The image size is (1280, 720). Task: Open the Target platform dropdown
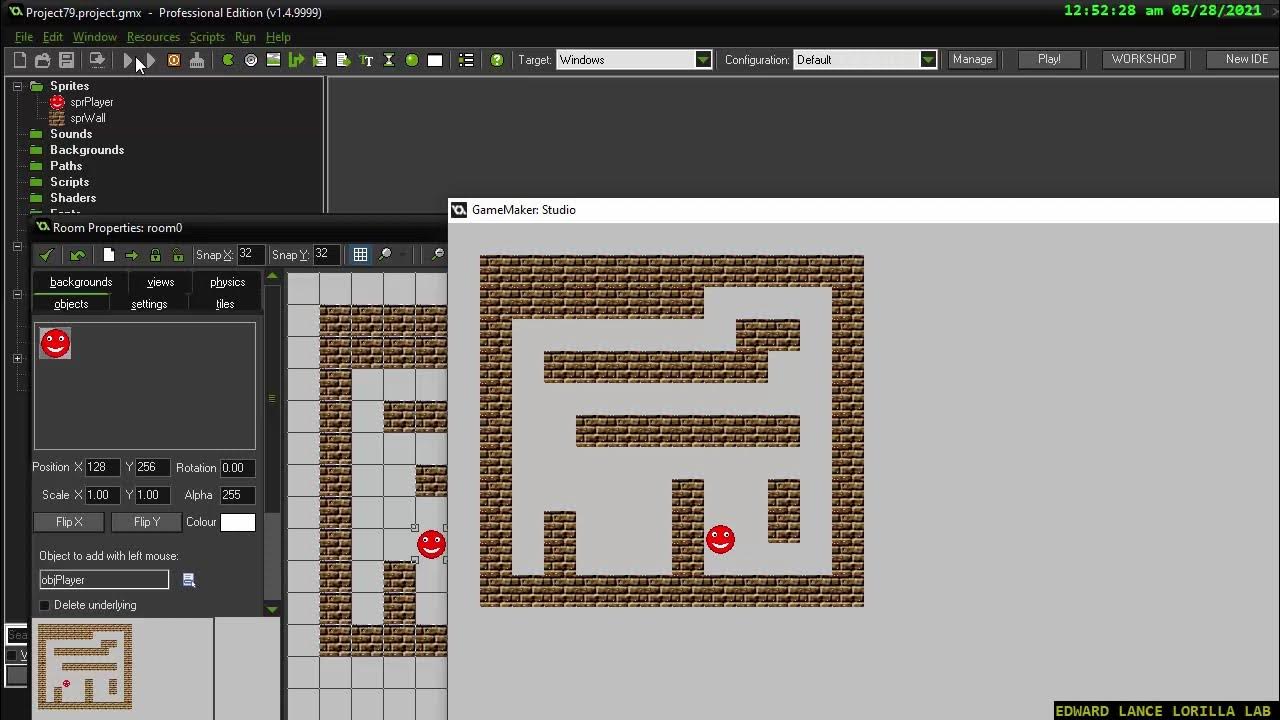coord(703,60)
